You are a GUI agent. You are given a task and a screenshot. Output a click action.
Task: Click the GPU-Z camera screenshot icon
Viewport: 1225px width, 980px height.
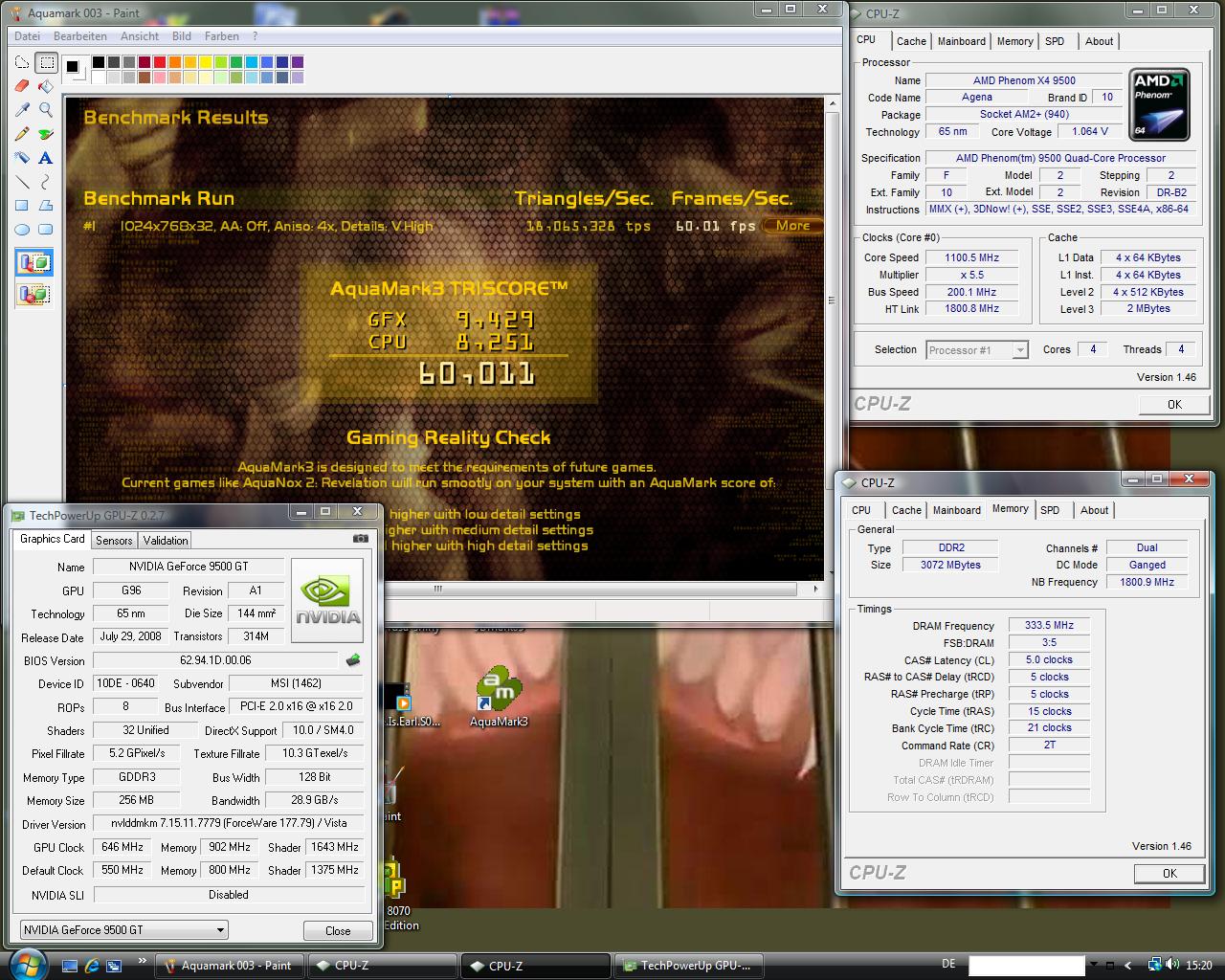(x=360, y=539)
